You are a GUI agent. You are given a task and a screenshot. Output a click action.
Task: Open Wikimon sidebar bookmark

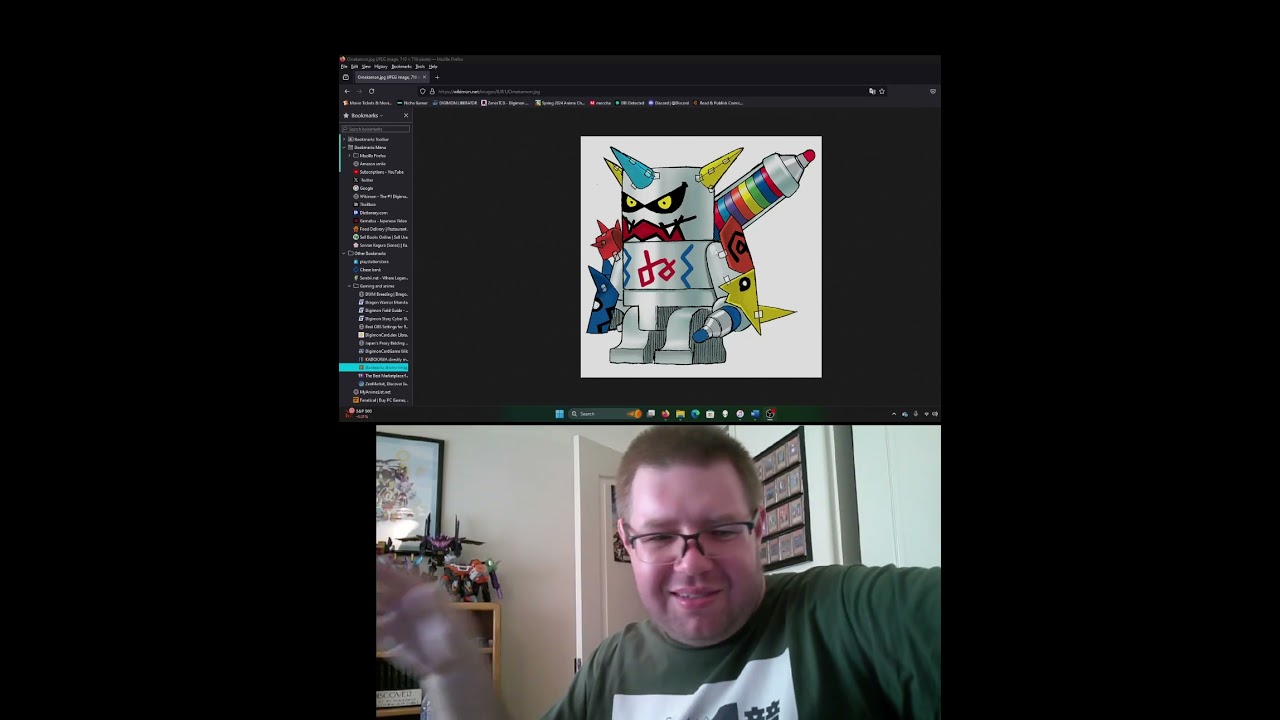click(380, 196)
